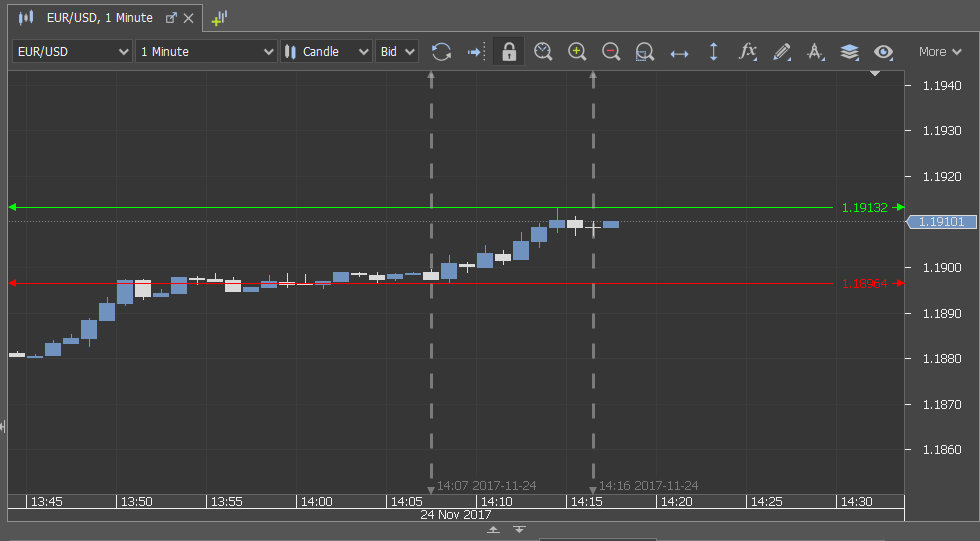Open the fx indicators menu
Image resolution: width=980 pixels, height=541 pixels.
click(x=748, y=51)
